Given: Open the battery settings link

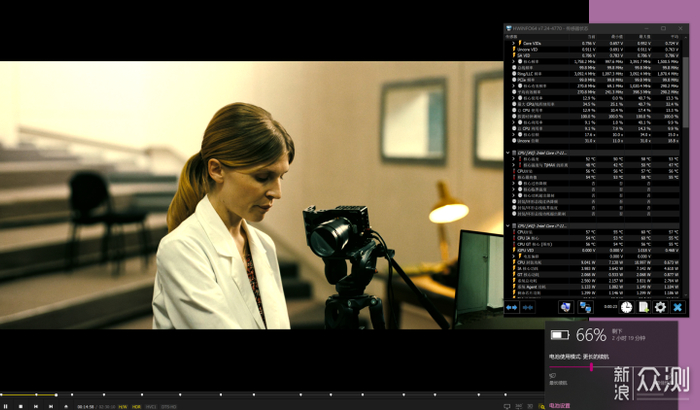Looking at the screenshot, I should (x=561, y=406).
